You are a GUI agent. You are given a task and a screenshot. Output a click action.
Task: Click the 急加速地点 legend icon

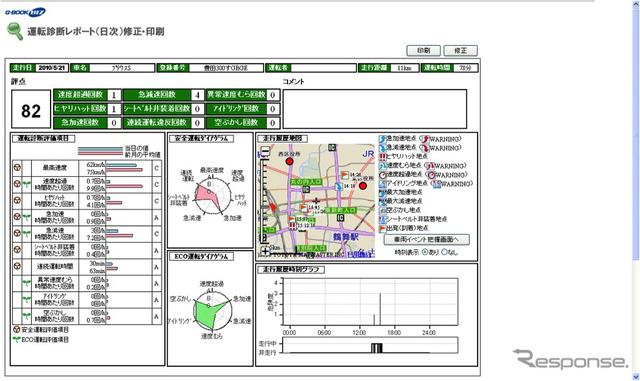pos(382,139)
